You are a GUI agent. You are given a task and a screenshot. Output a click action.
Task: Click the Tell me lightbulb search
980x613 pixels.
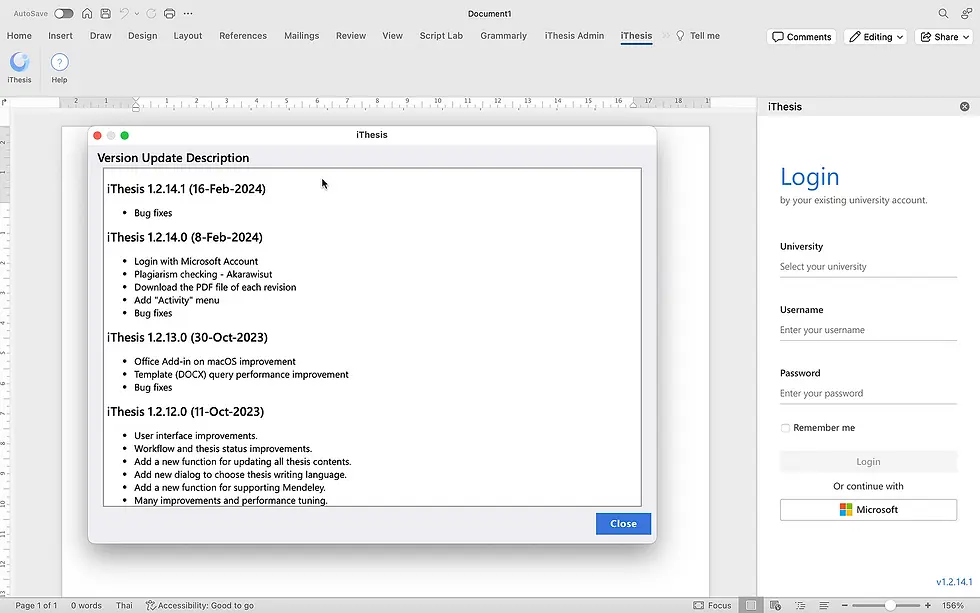698,36
